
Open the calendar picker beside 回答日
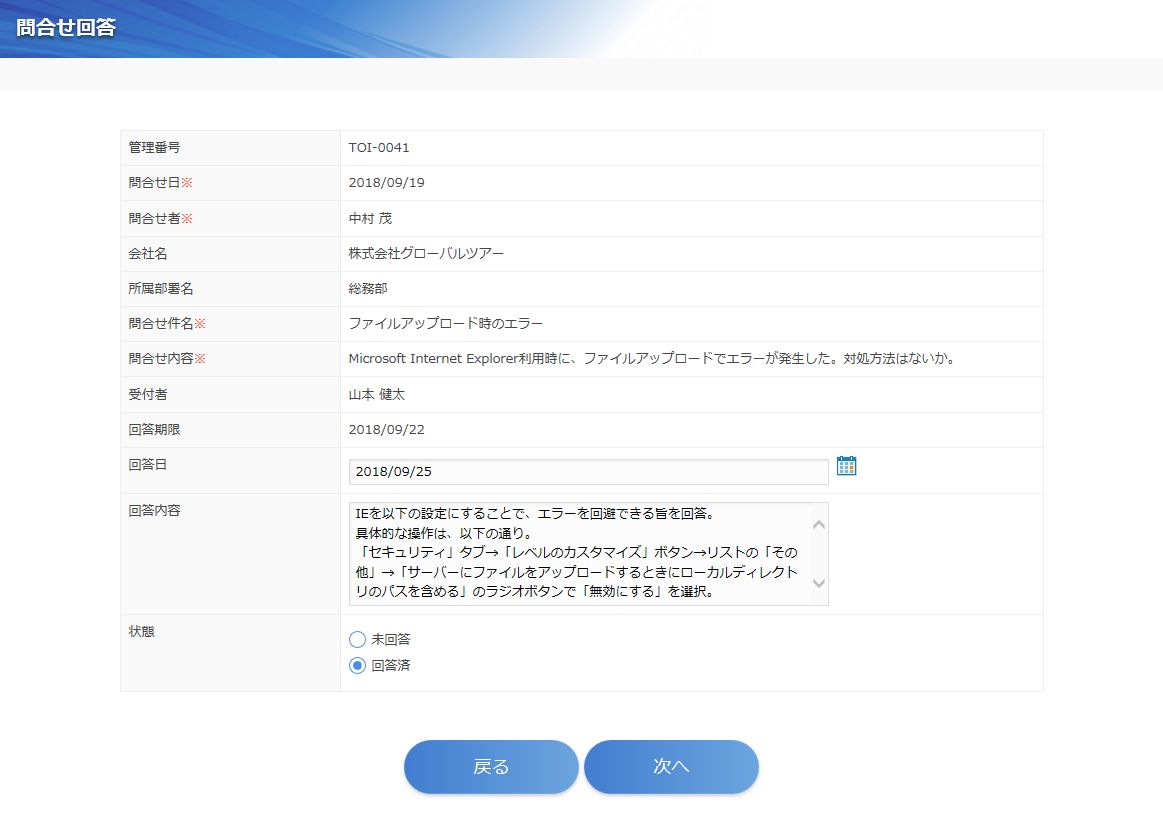[x=846, y=466]
